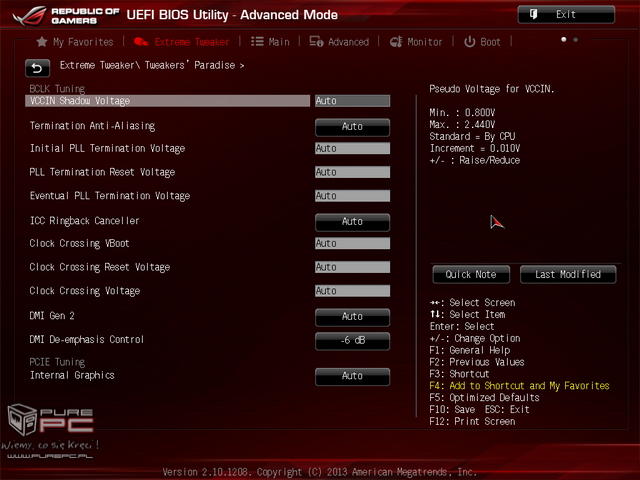This screenshot has width=640, height=480.
Task: Switch to Extreme Tweaker tab
Action: tap(182, 42)
